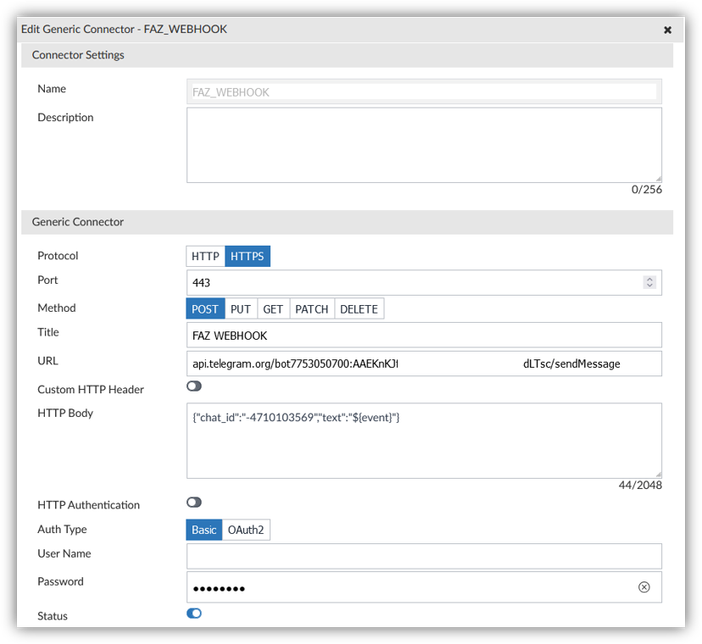Enable the Custom HTTP Header toggle
Image resolution: width=702 pixels, height=644 pixels.
click(x=194, y=386)
